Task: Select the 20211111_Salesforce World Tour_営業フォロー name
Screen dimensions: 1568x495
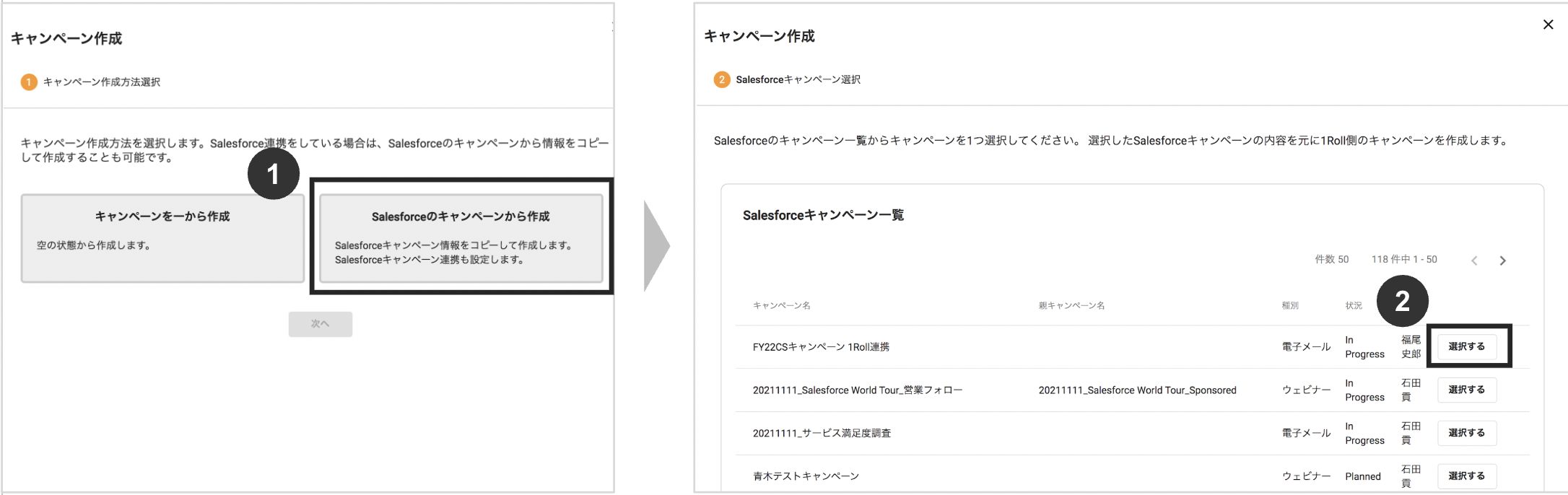Action: tap(857, 390)
